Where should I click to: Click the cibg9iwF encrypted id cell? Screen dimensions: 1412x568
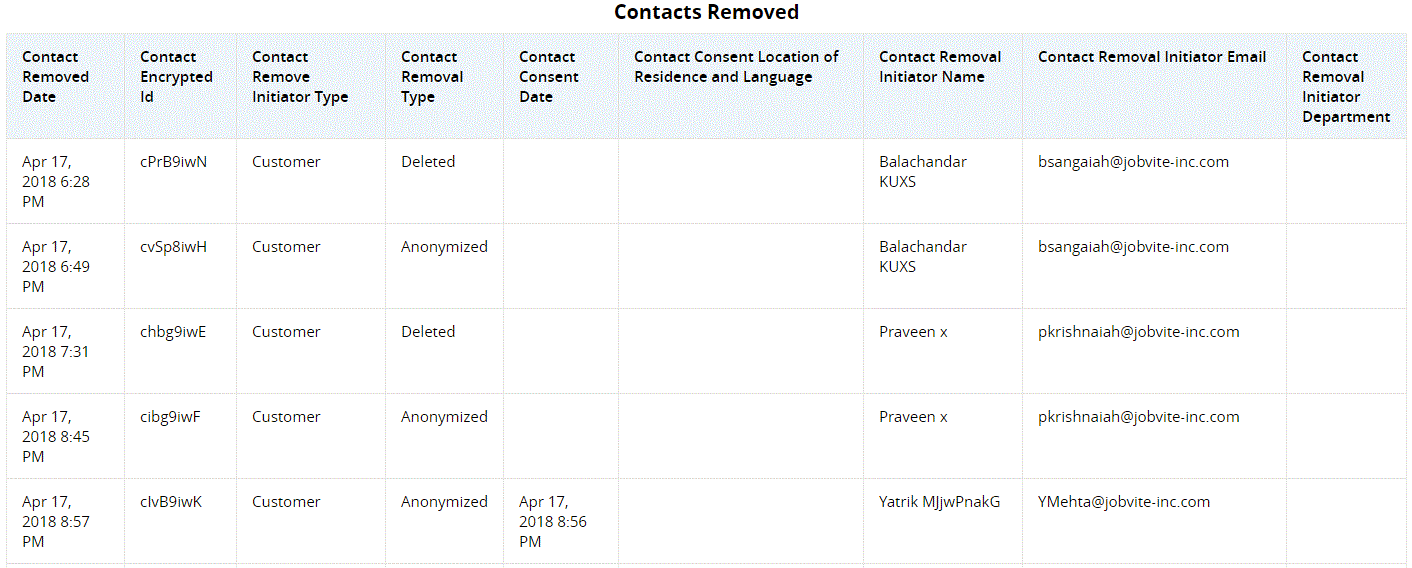pos(171,417)
